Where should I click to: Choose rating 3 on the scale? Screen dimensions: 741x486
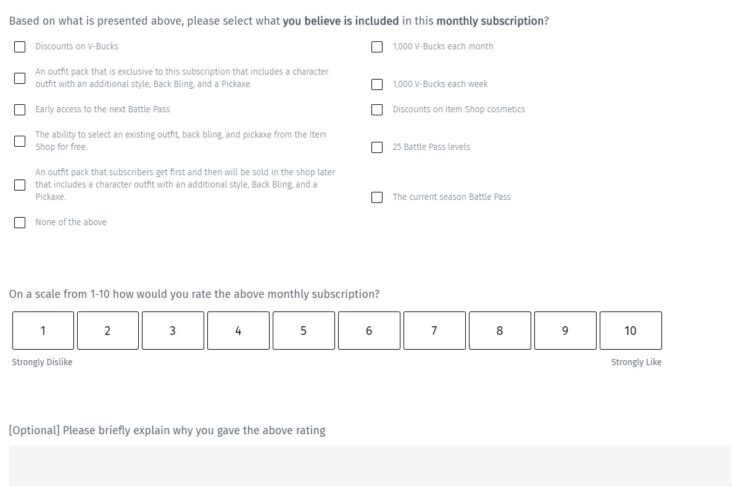click(x=173, y=330)
